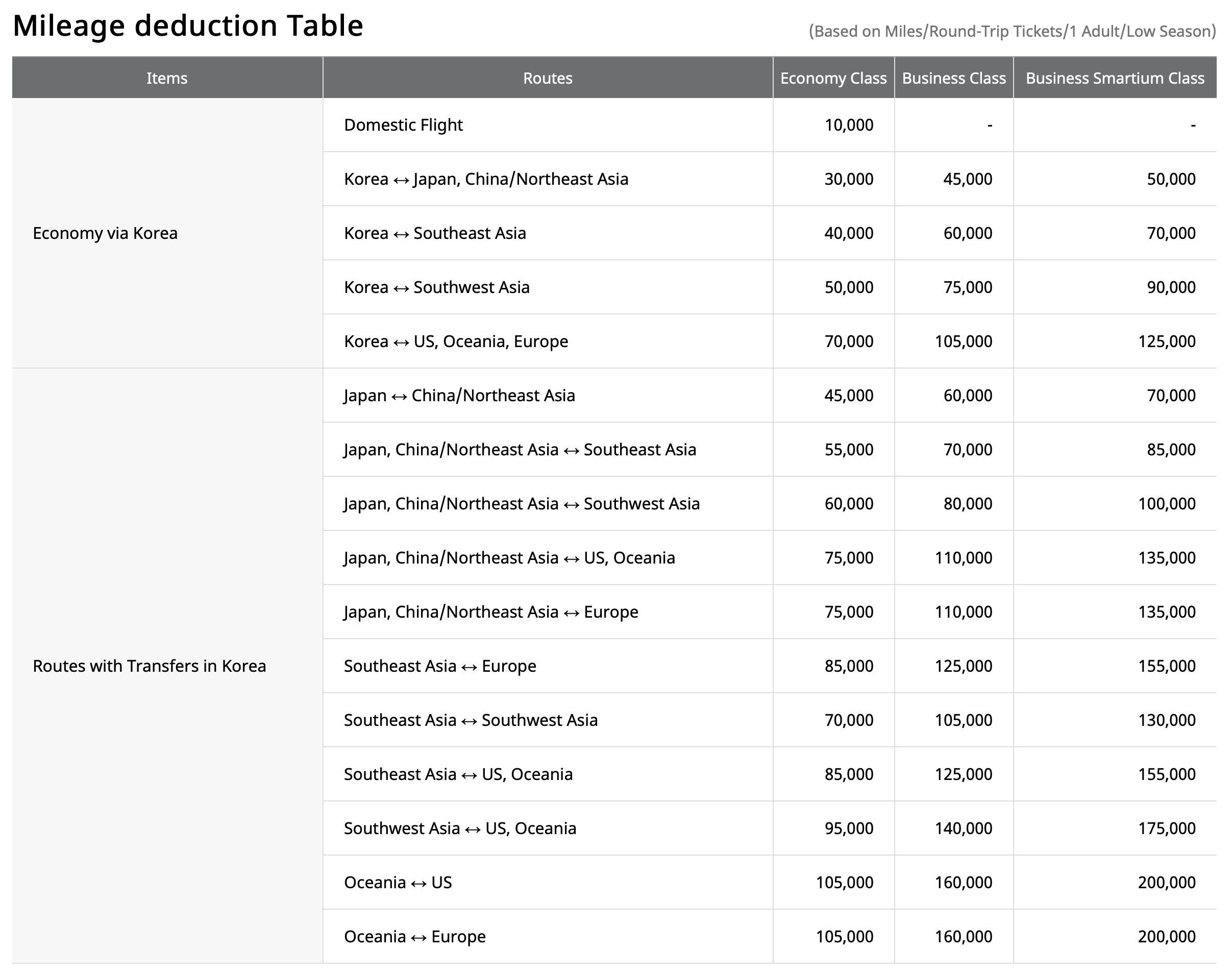Screen dimensions: 1232x975
Task: Click Southeast Asia to Europe route
Action: coord(439,666)
